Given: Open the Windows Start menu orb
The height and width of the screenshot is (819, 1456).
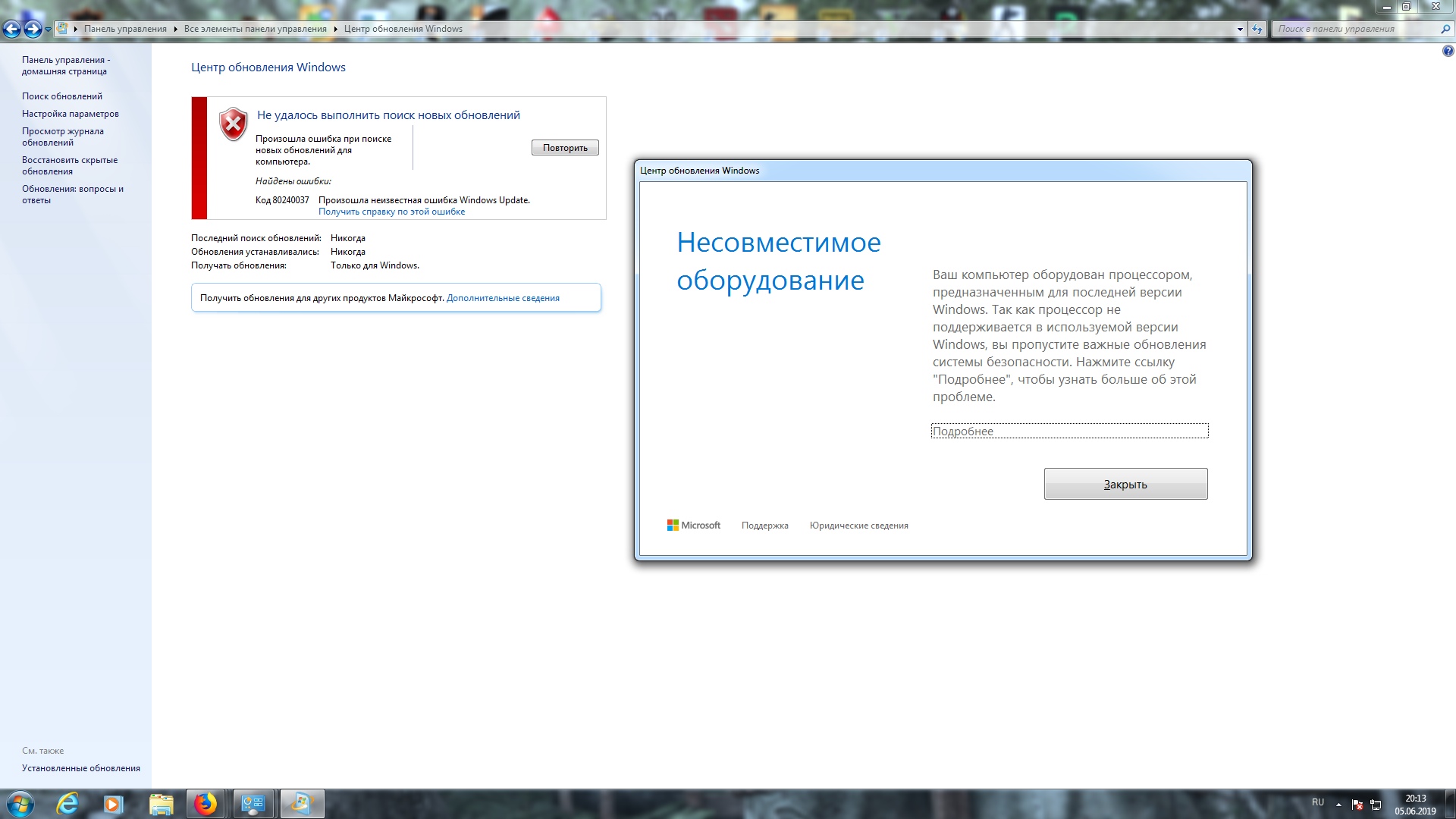Looking at the screenshot, I should click(x=20, y=804).
